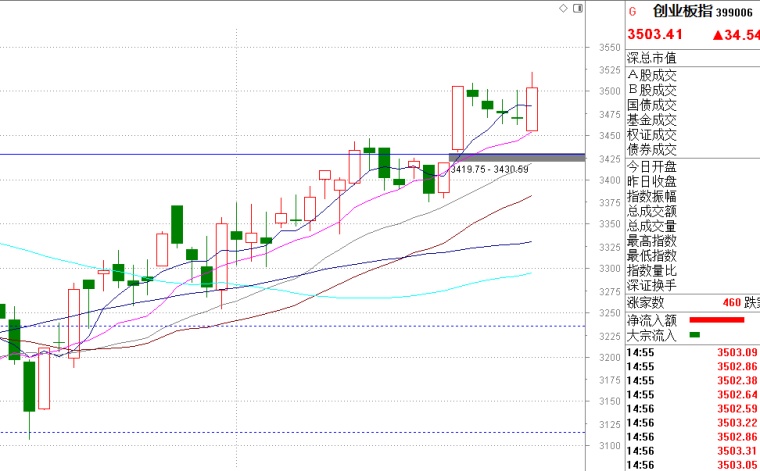Click the green 大宗流入 bar
Viewport: 760px width, 471px height.
point(694,335)
